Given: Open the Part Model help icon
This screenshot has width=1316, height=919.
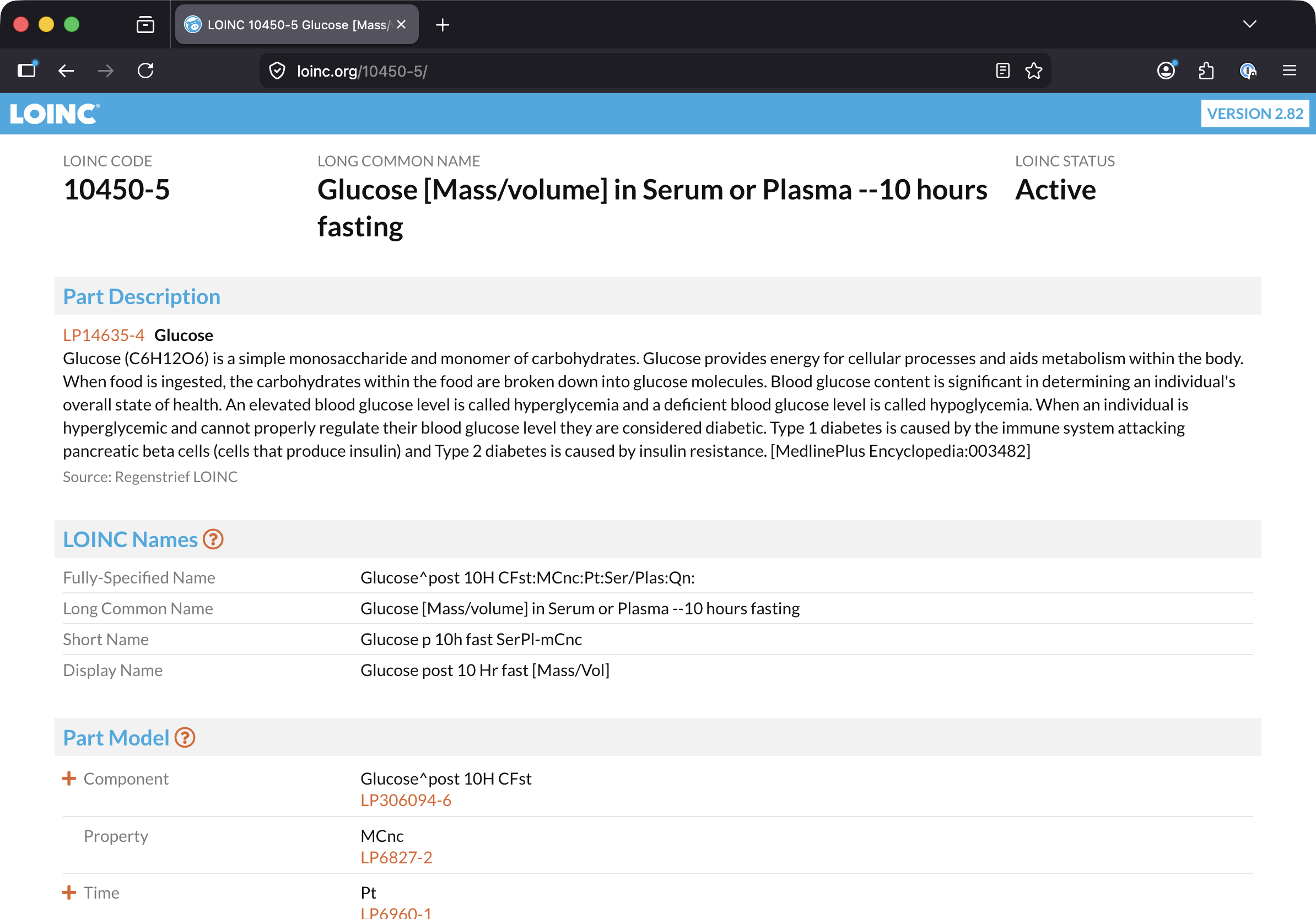Looking at the screenshot, I should coord(185,737).
